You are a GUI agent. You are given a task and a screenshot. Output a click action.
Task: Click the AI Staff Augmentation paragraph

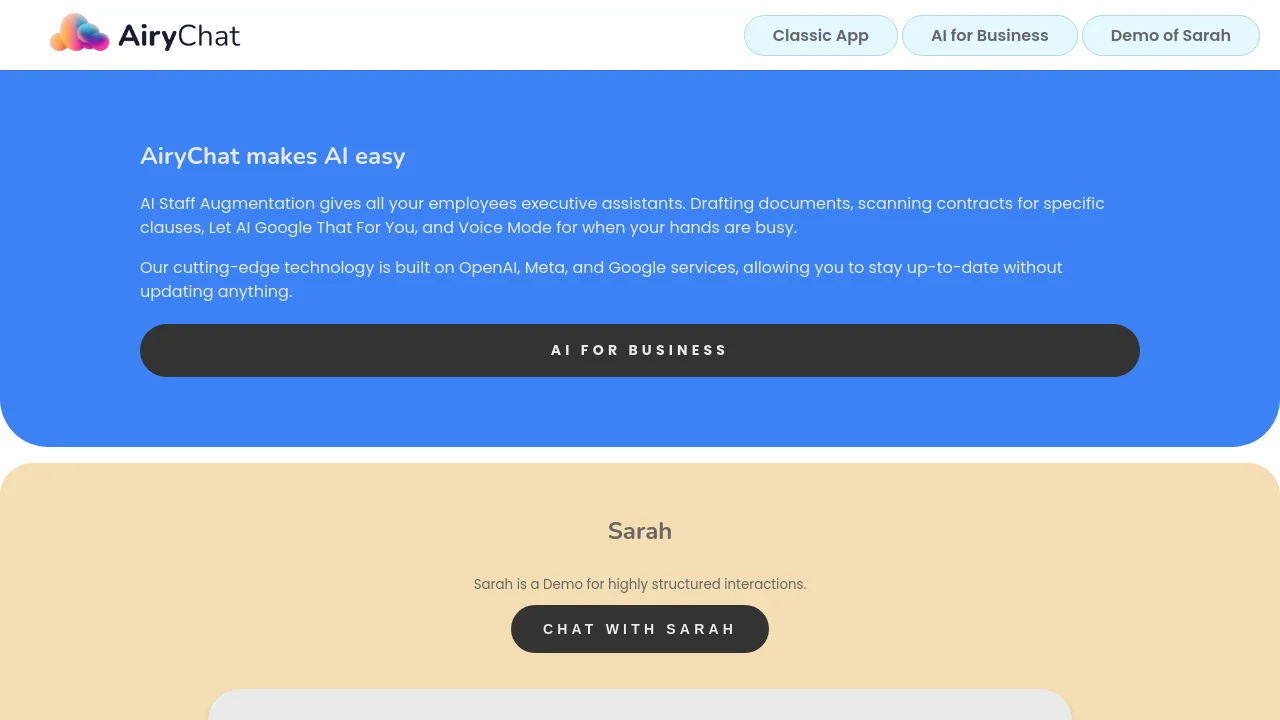point(622,215)
